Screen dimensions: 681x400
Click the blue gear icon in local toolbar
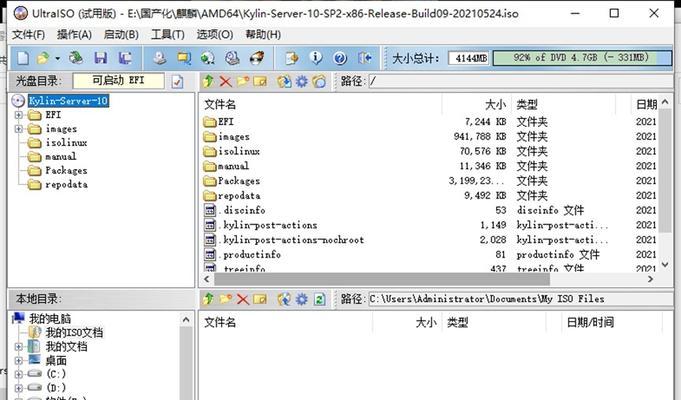coord(301,299)
